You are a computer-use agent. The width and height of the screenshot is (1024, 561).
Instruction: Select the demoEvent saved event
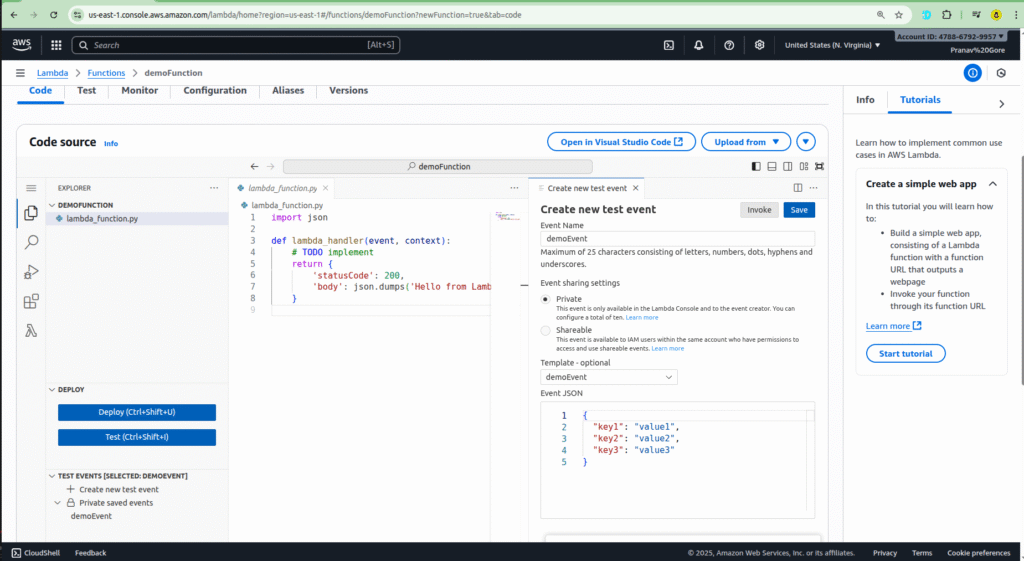point(91,516)
